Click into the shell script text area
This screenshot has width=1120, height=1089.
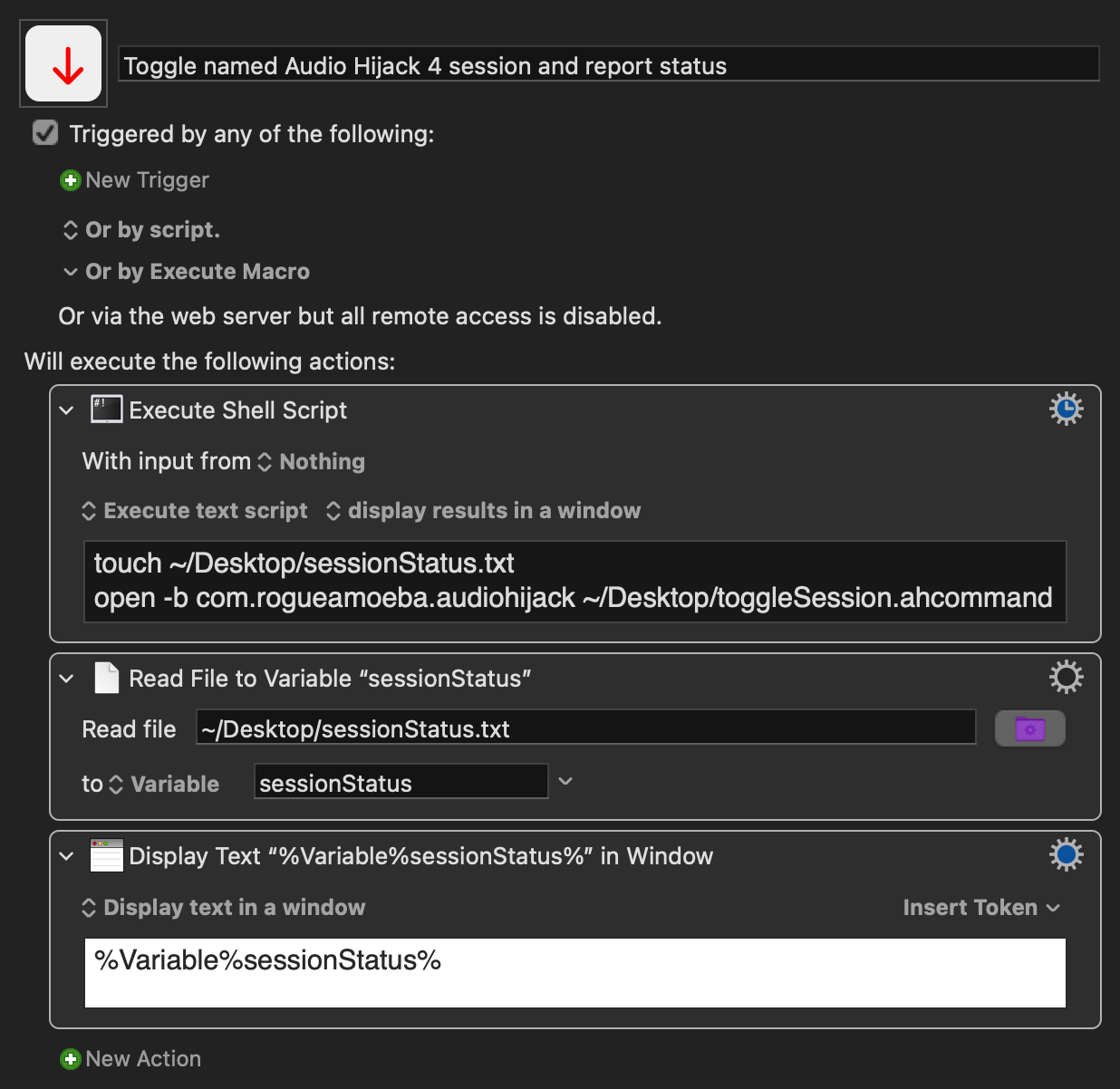[x=574, y=582]
